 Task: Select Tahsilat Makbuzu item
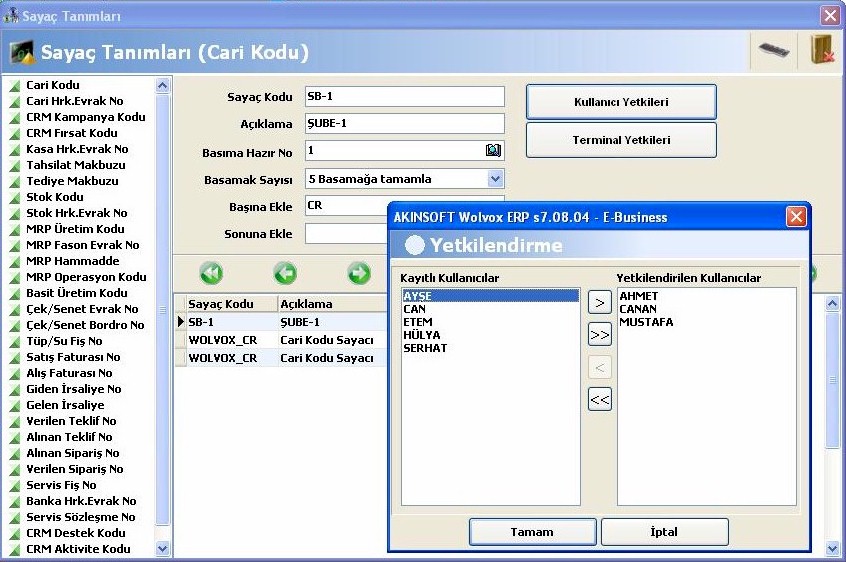(x=76, y=165)
